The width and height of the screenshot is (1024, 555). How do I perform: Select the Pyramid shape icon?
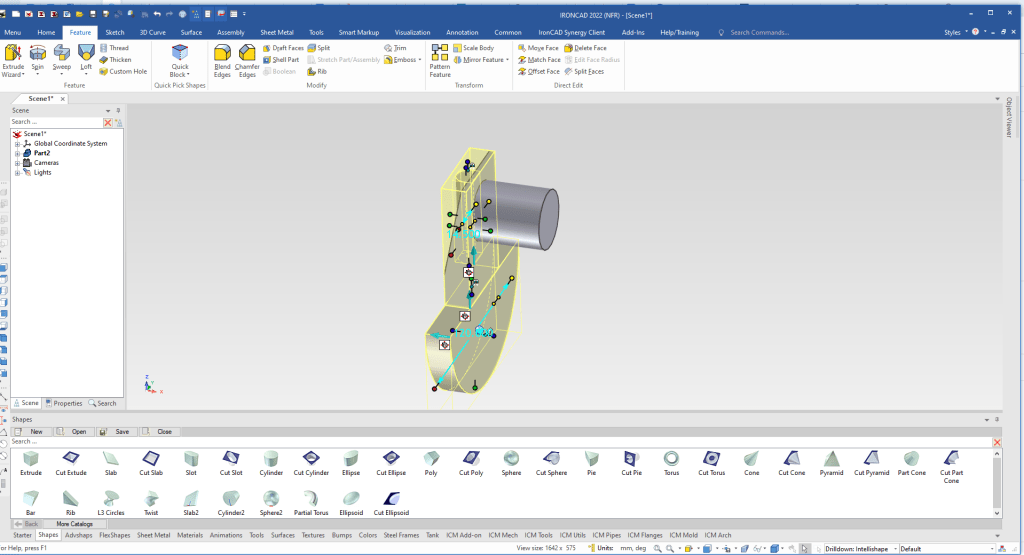point(831,461)
